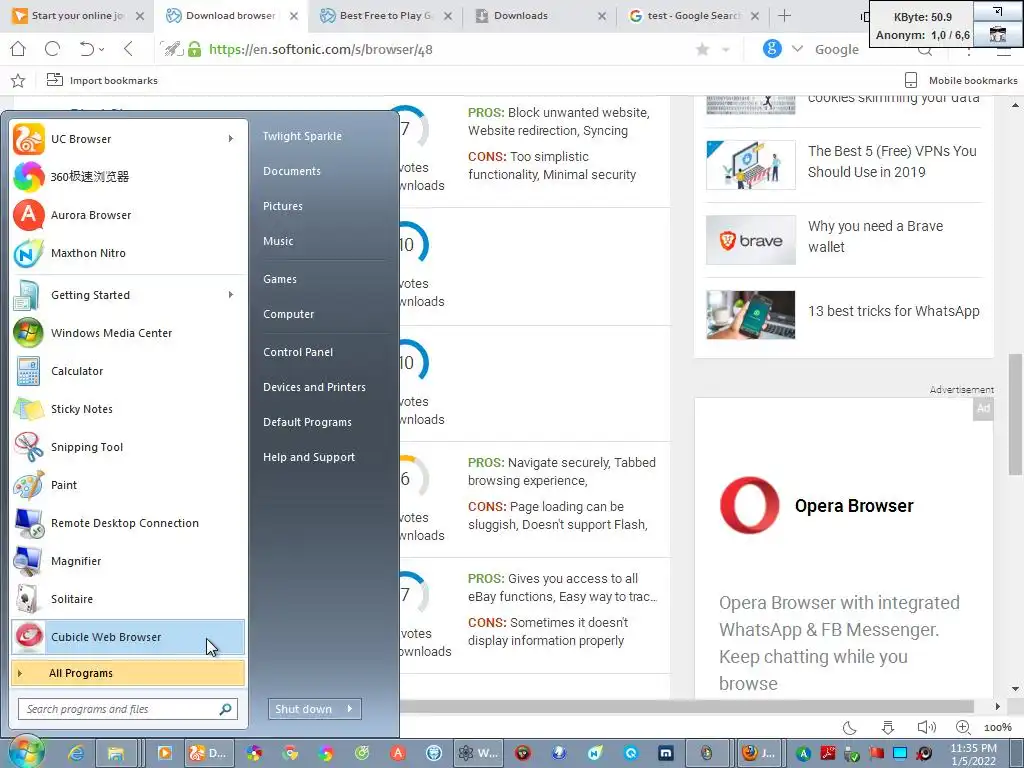Open UC Browser from the Start menu

[x=128, y=139]
